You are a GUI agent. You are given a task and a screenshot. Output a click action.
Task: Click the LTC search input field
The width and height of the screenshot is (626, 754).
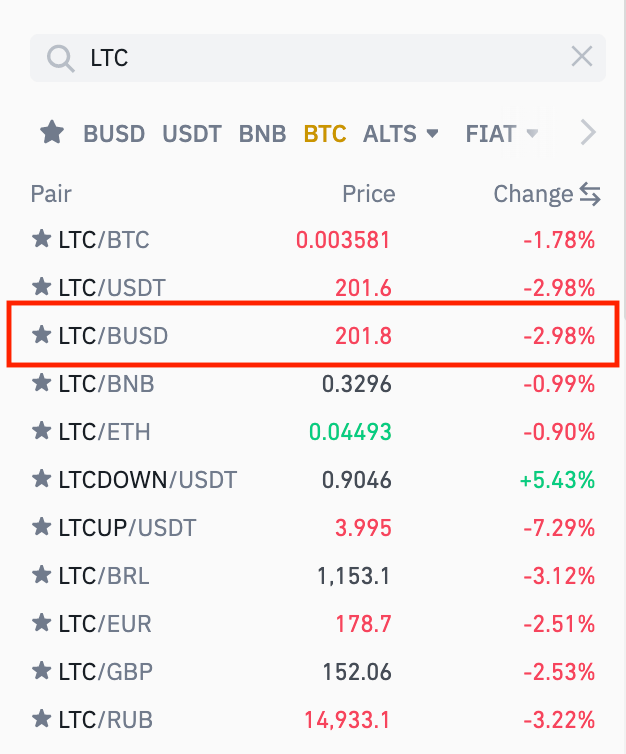coord(320,58)
